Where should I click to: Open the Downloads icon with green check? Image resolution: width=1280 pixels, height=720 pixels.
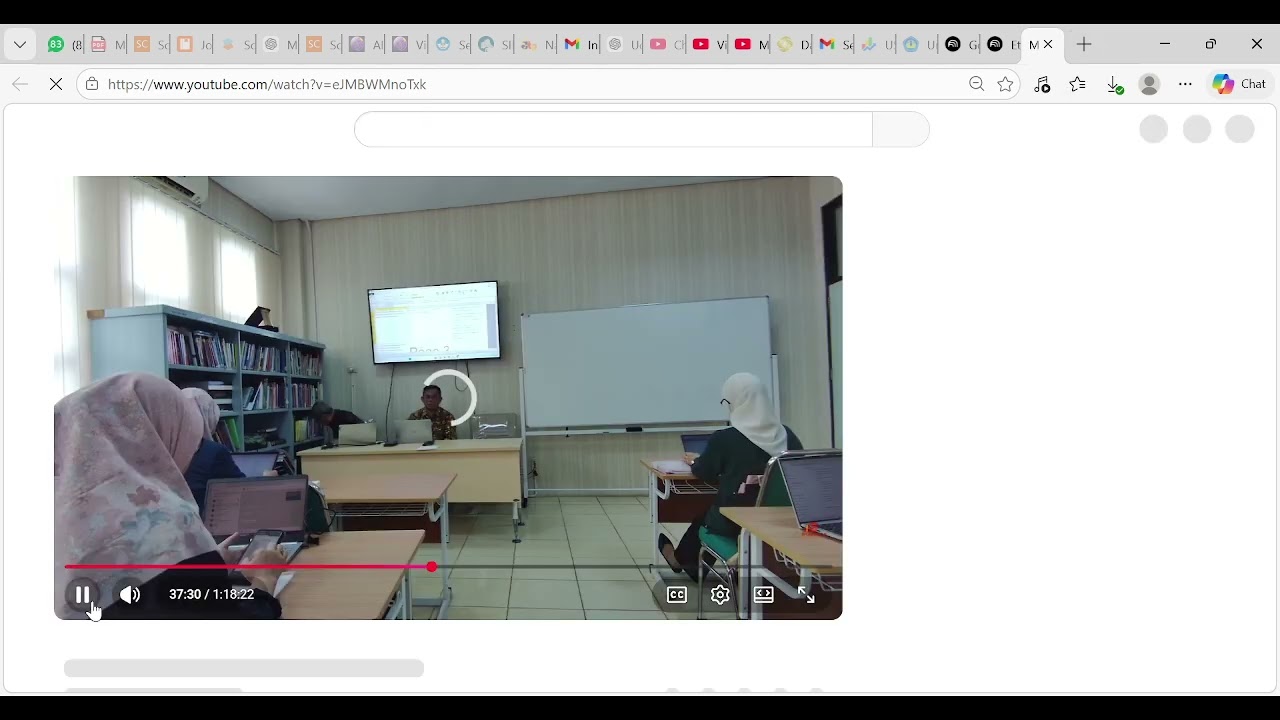[1115, 85]
